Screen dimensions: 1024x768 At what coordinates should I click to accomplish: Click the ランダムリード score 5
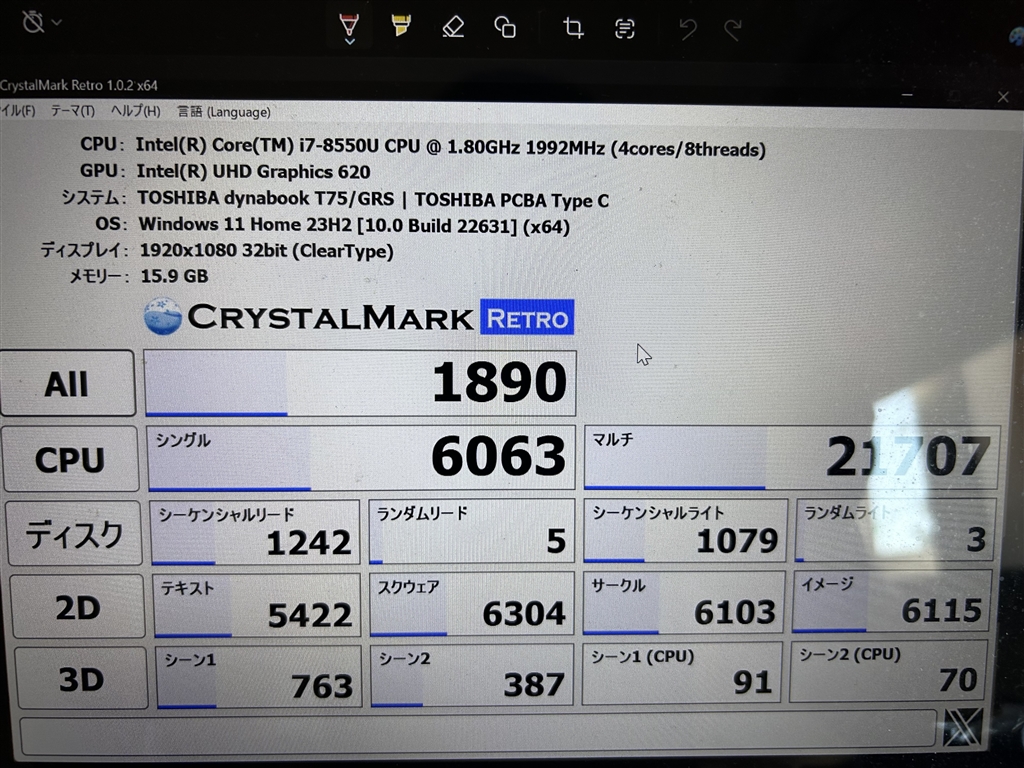[472, 531]
